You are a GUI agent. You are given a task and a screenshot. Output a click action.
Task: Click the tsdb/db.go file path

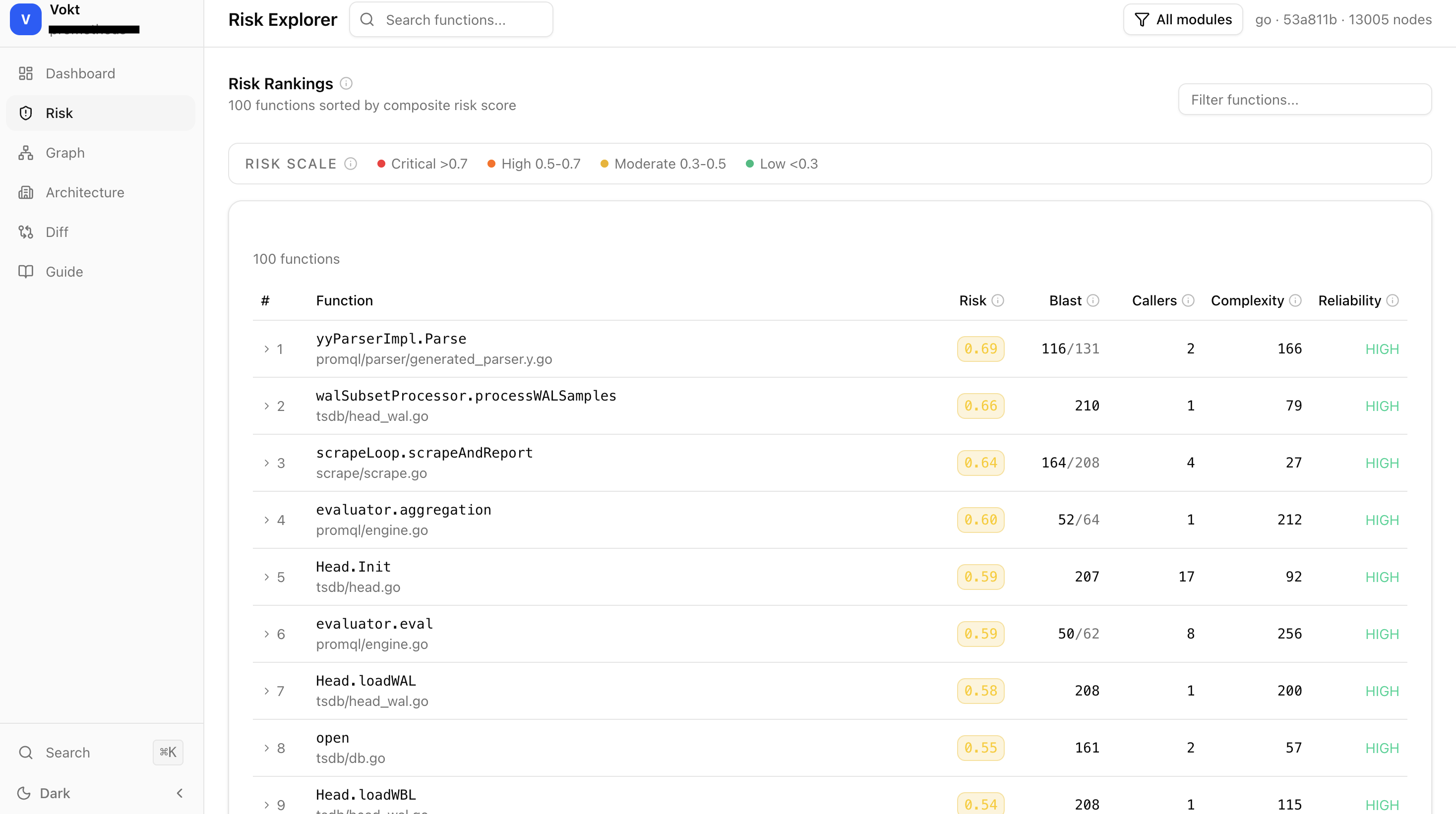(x=351, y=758)
